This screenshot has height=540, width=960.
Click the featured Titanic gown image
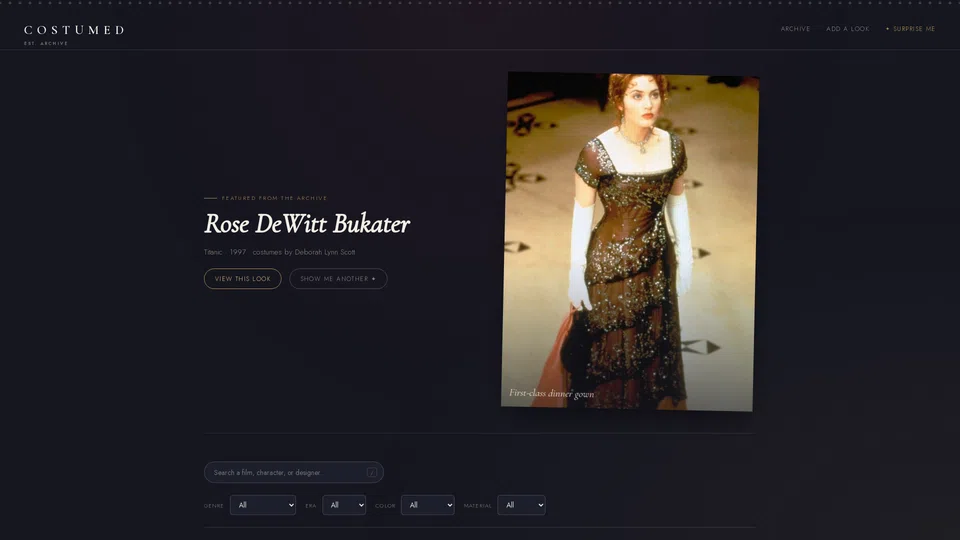pyautogui.click(x=629, y=241)
